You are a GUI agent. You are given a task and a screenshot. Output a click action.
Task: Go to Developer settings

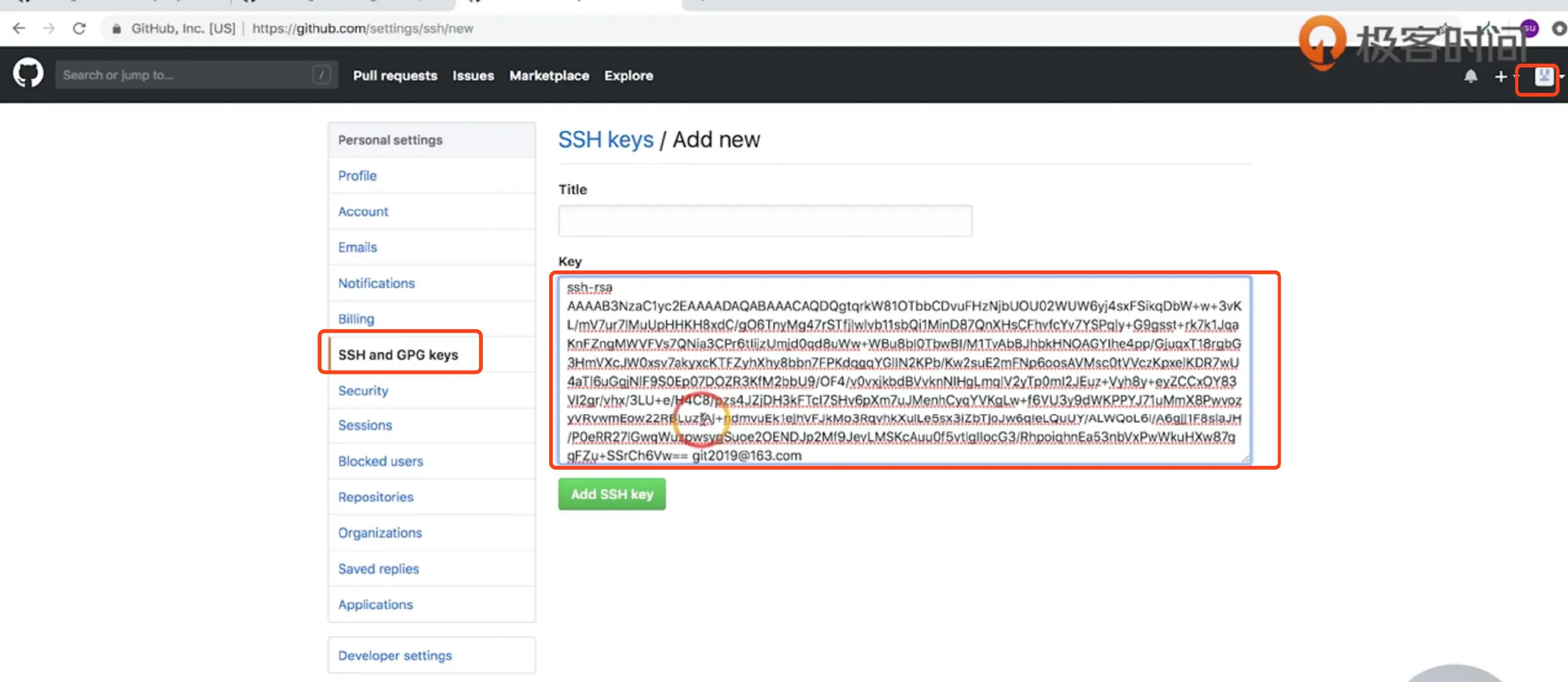click(x=395, y=655)
